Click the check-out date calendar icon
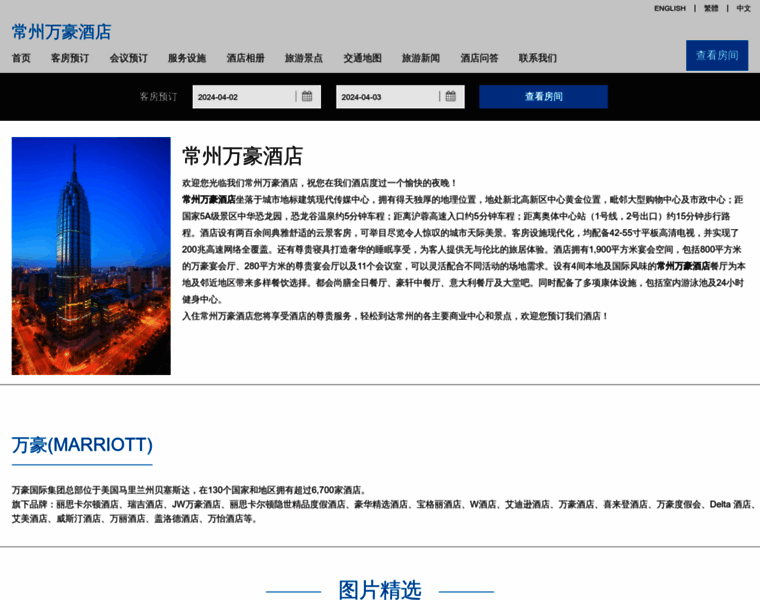The height and width of the screenshot is (600, 760). coord(450,97)
